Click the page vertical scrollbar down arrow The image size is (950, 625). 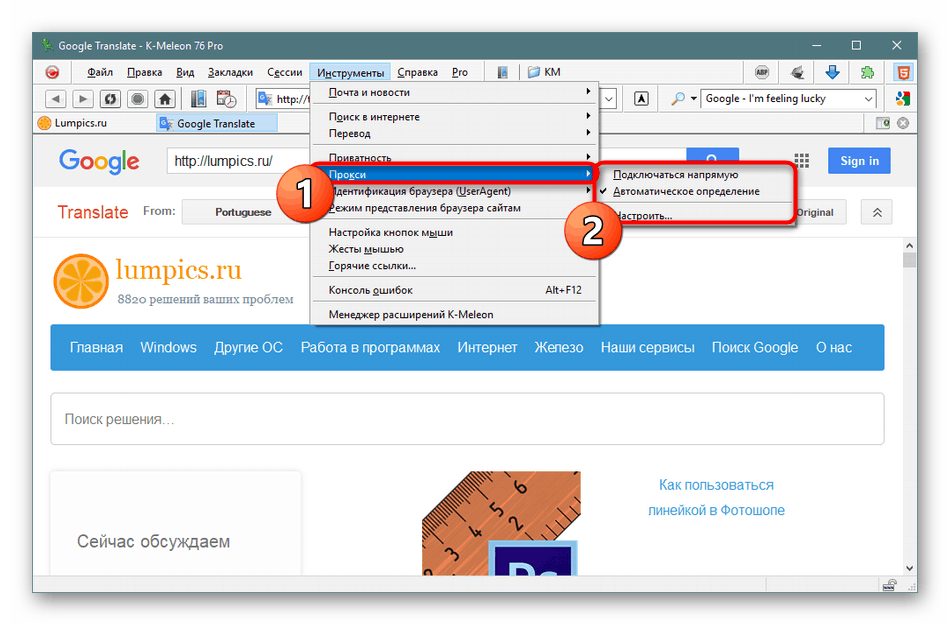click(x=909, y=568)
